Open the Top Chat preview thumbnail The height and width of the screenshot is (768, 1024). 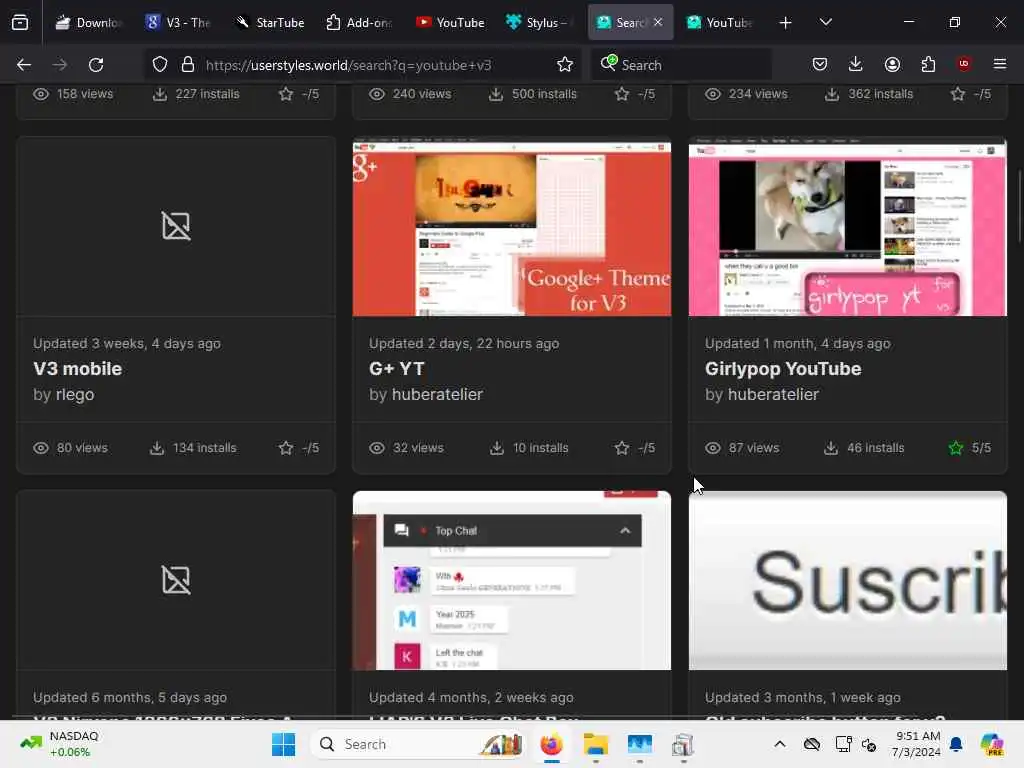coord(512,581)
